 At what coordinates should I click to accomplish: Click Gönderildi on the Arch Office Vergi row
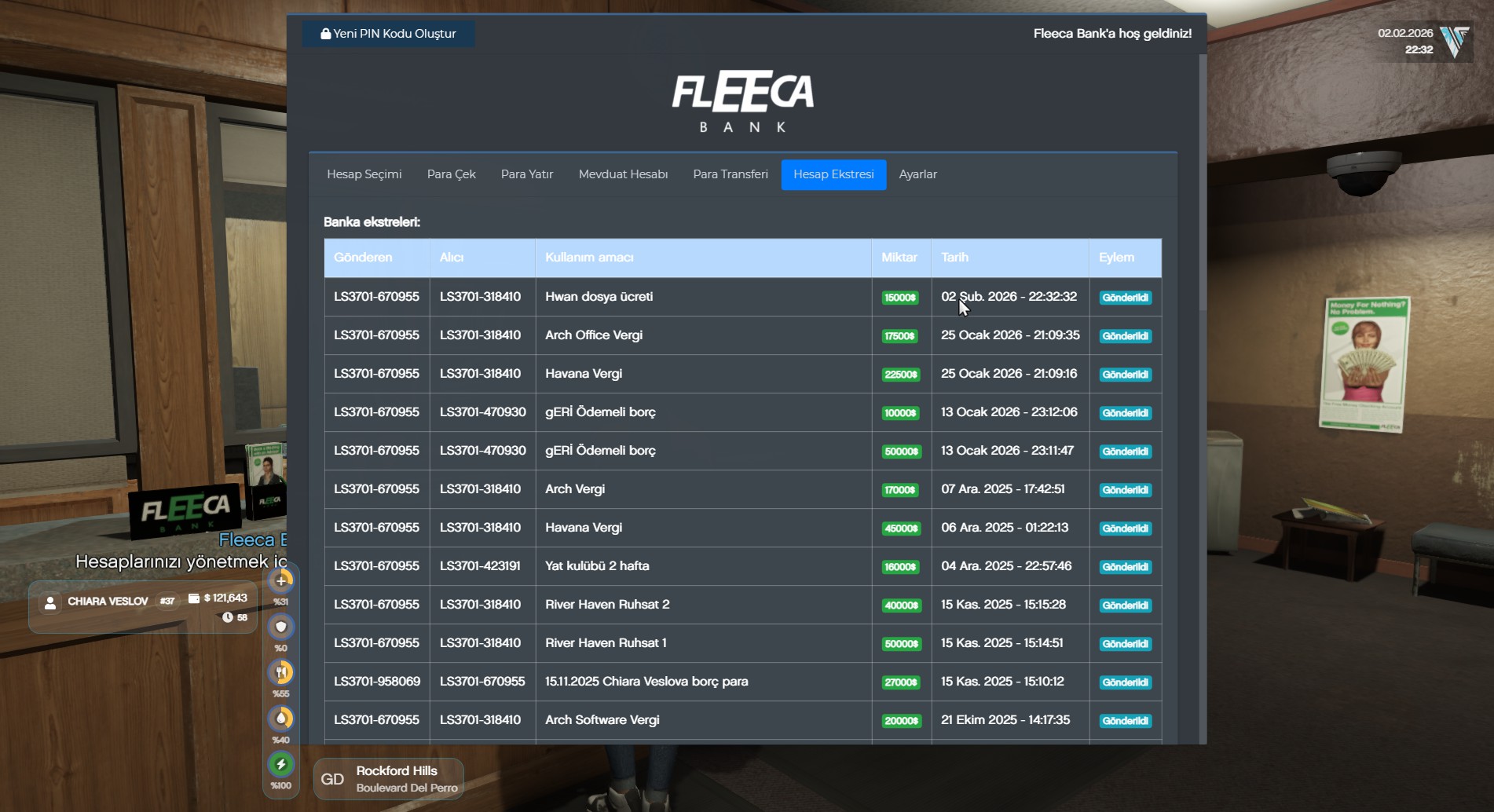pyautogui.click(x=1125, y=336)
